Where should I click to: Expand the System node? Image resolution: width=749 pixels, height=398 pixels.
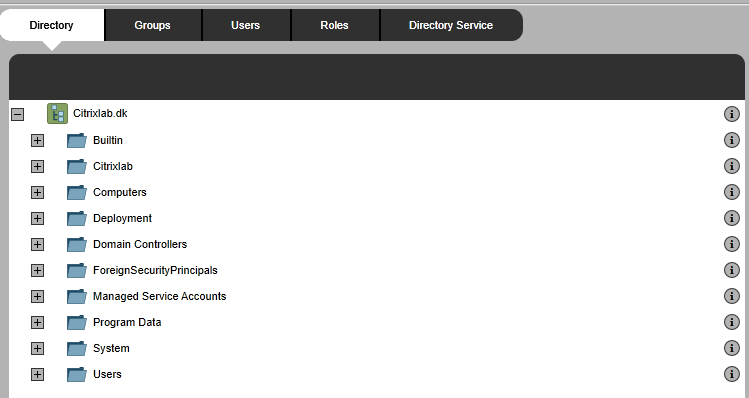click(37, 348)
